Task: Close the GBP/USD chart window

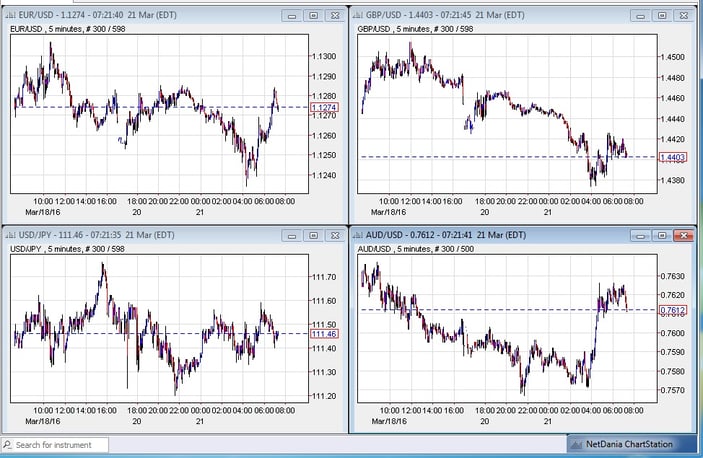Action: (x=683, y=16)
